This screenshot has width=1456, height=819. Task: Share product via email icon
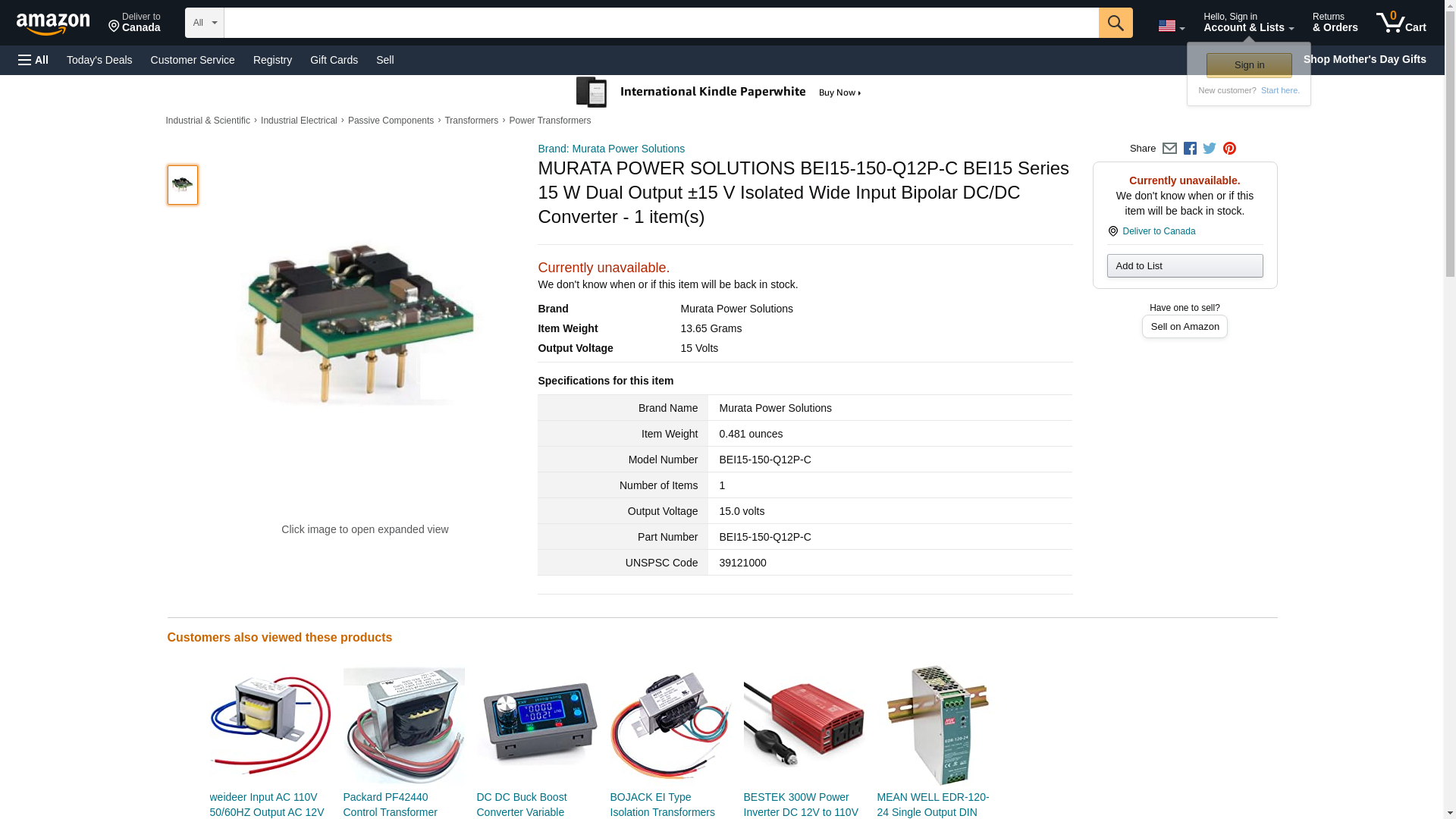pyautogui.click(x=1169, y=149)
